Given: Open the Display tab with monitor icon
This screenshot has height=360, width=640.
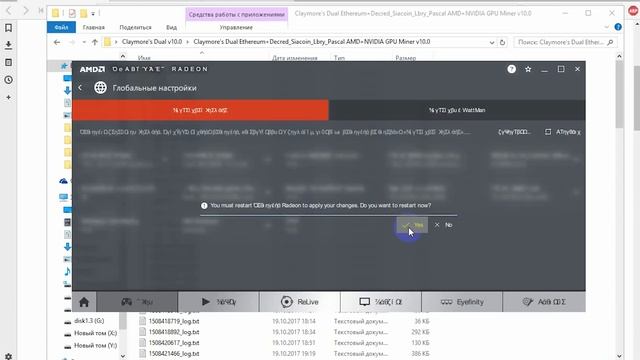Looking at the screenshot, I should [x=381, y=302].
